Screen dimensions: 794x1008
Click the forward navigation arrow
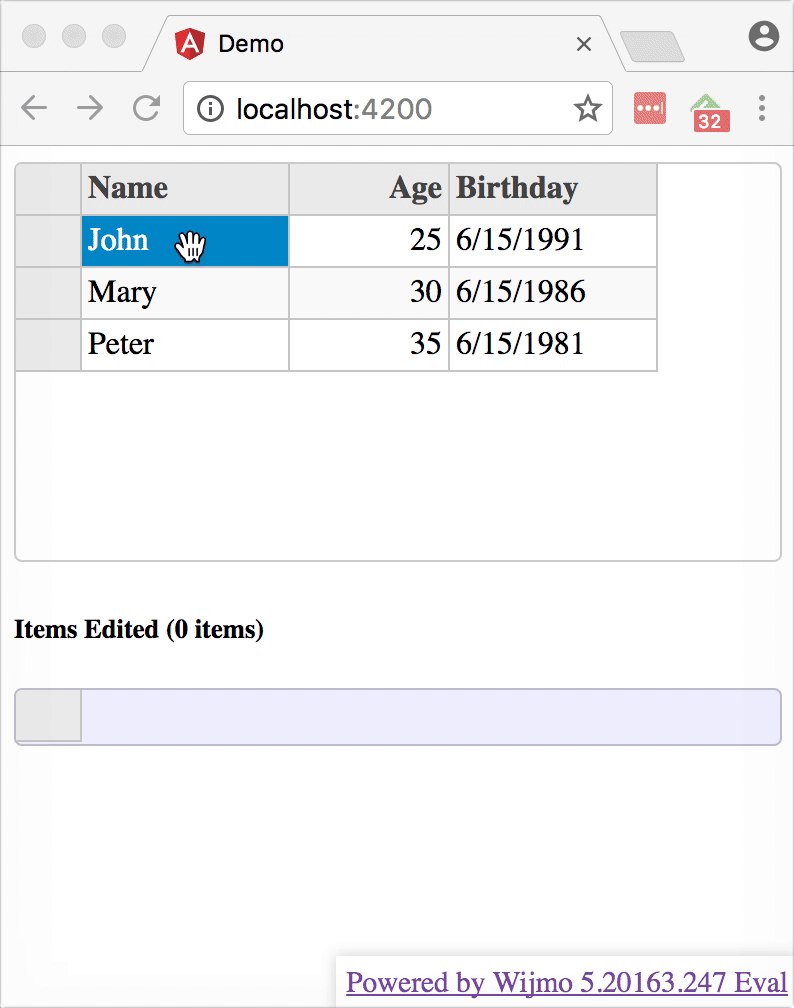tap(90, 108)
